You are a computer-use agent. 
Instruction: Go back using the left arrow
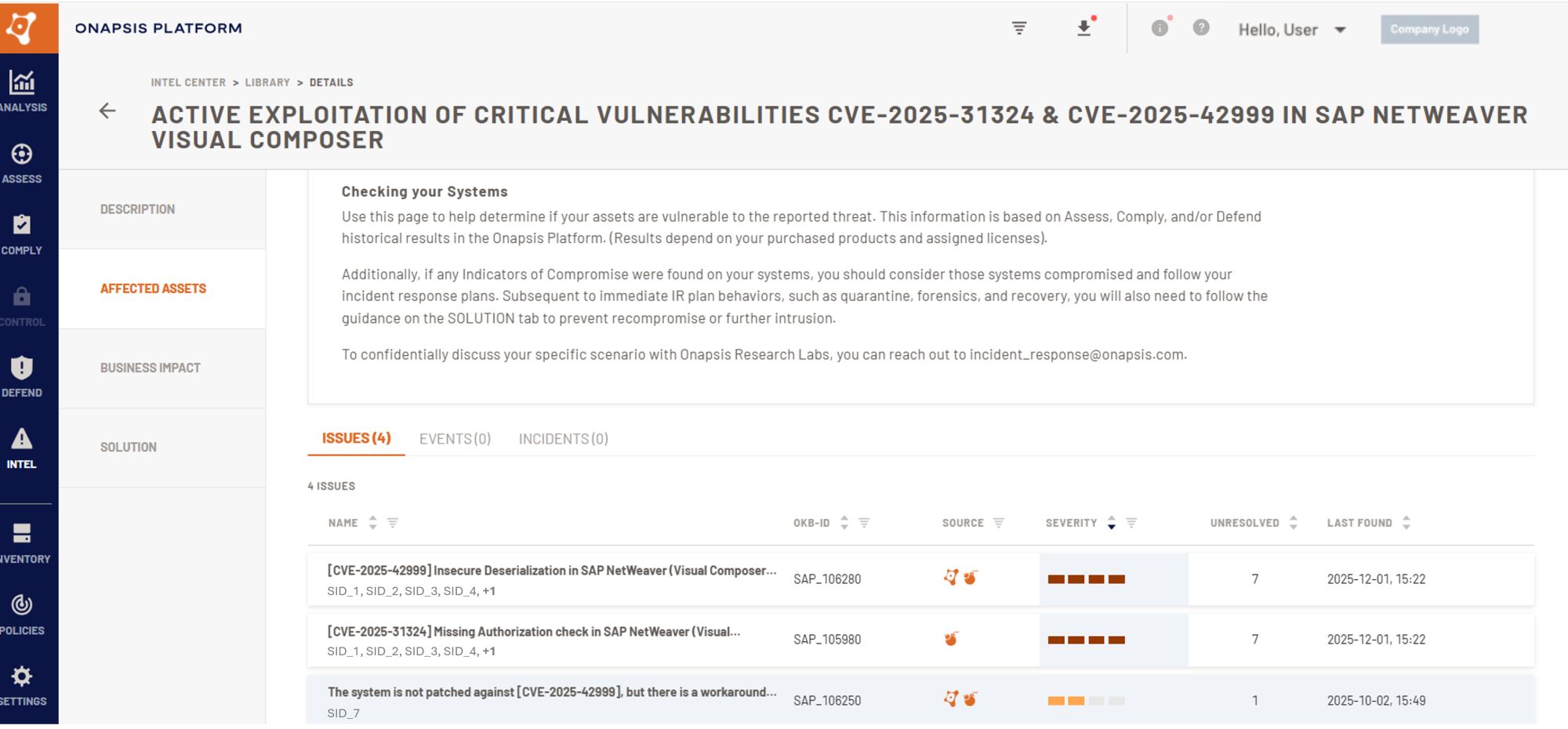point(107,111)
